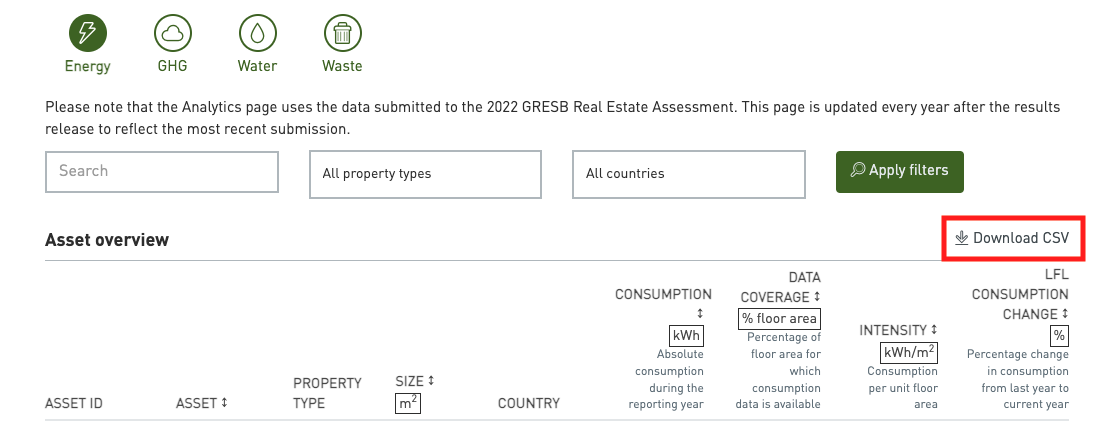
Task: Sort the Size column via arrows
Action: point(431,381)
